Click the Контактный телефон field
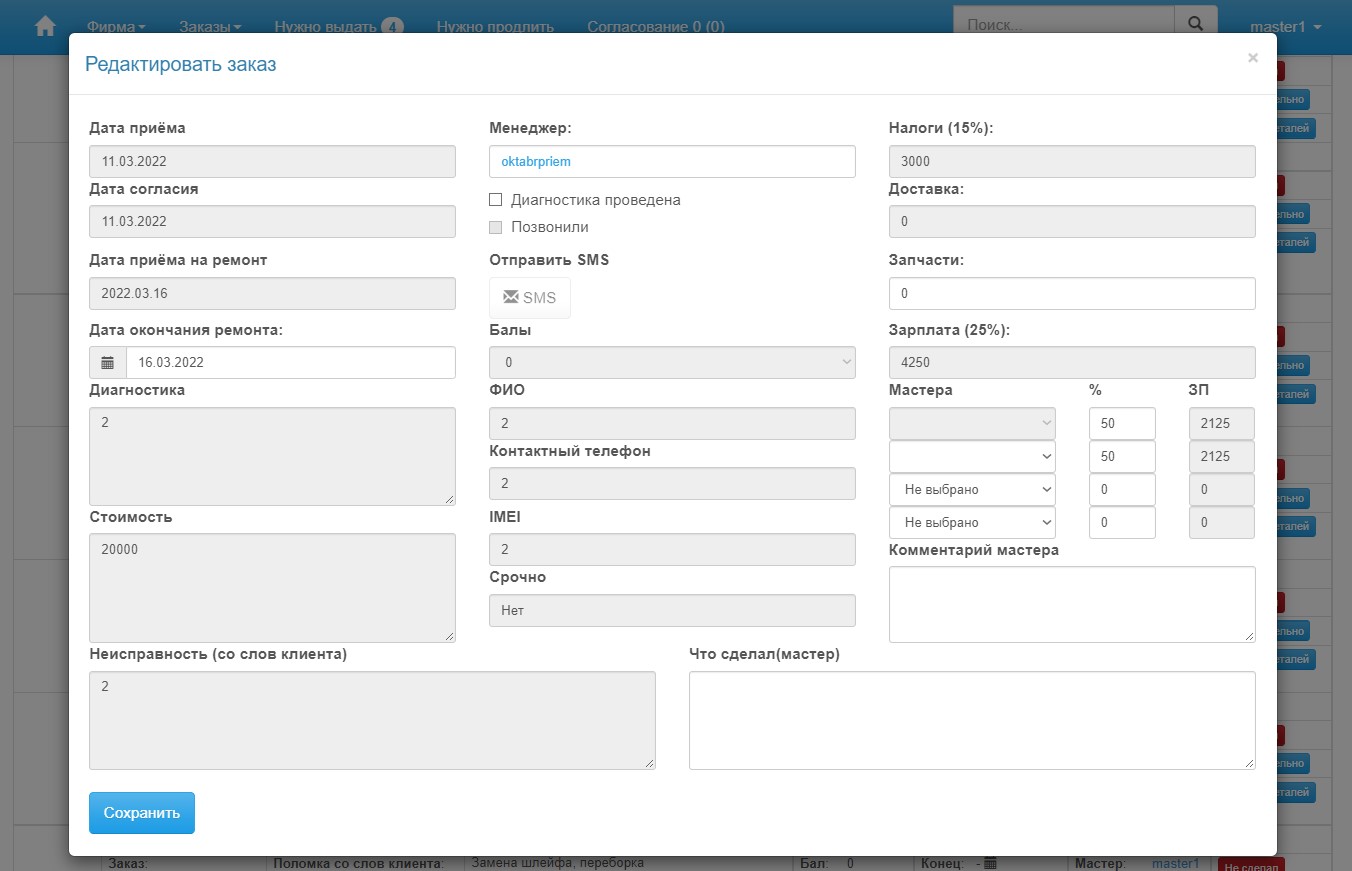The image size is (1352, 871). point(672,483)
